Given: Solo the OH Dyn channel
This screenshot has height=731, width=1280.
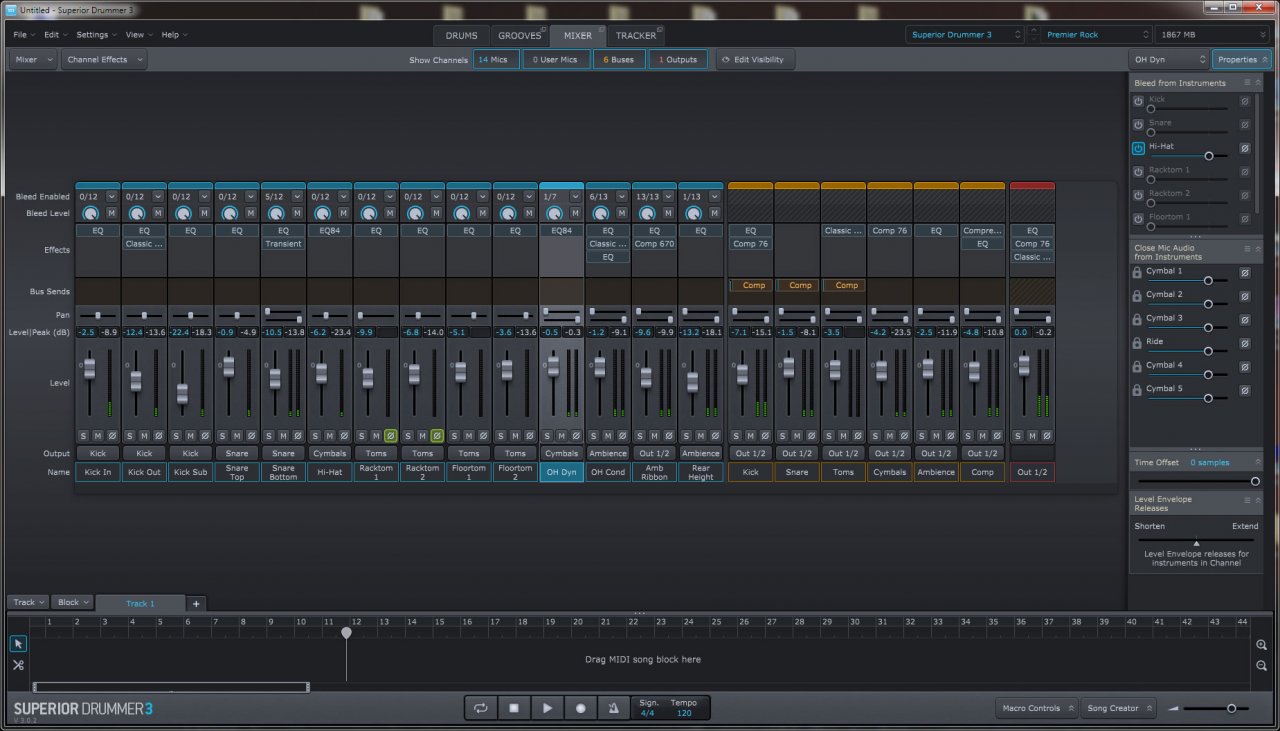Looking at the screenshot, I should click(x=546, y=436).
